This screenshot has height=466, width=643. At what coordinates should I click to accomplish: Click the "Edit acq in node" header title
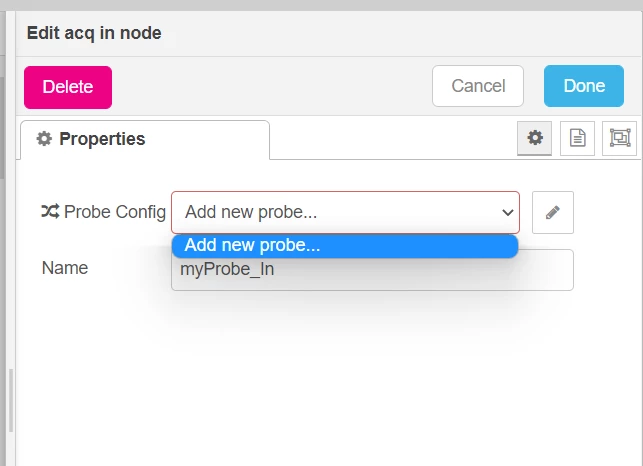point(94,33)
